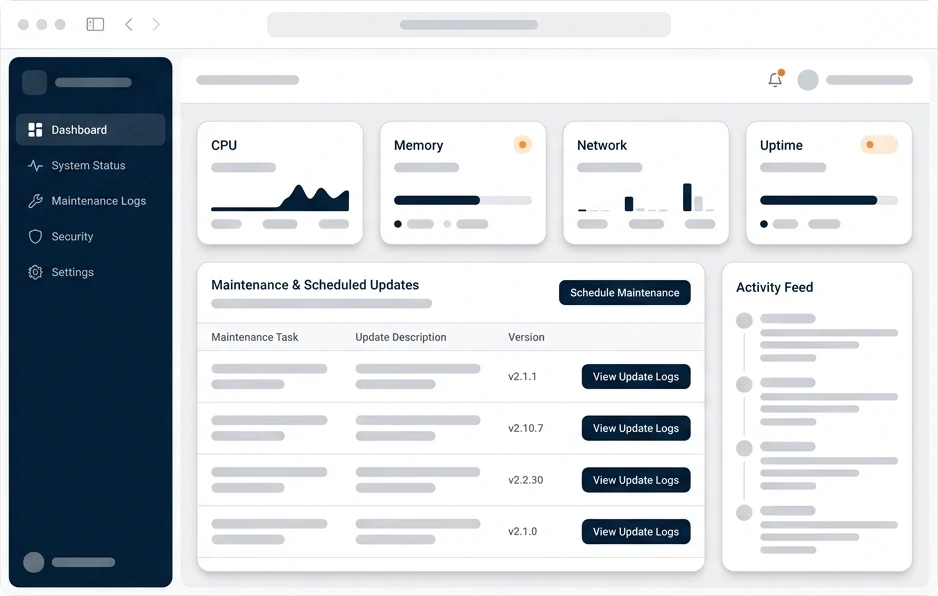Click the user avatar in header

click(808, 80)
